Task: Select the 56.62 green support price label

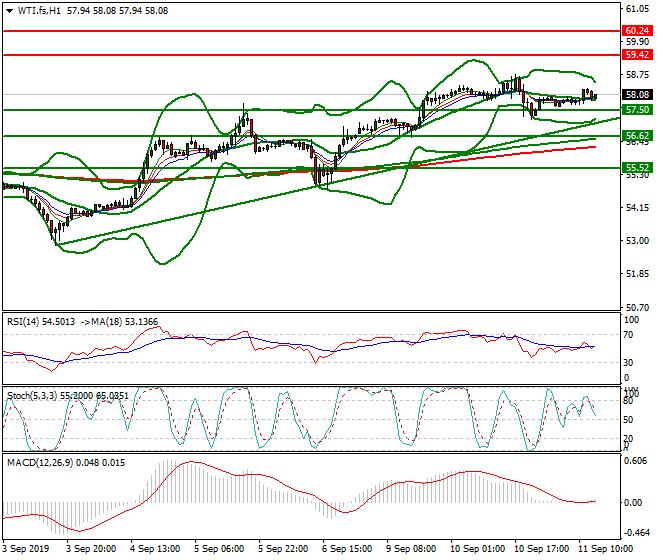Action: click(x=637, y=136)
